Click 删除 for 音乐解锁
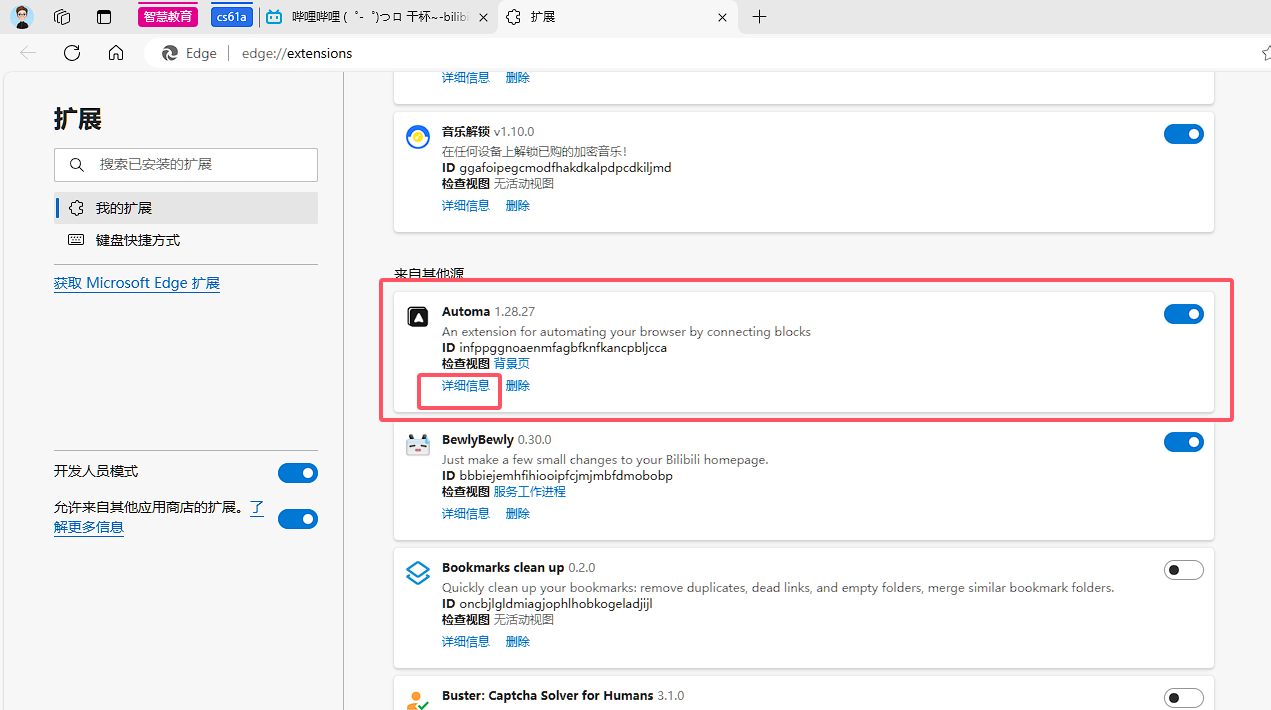The height and width of the screenshot is (710, 1271). click(x=518, y=206)
